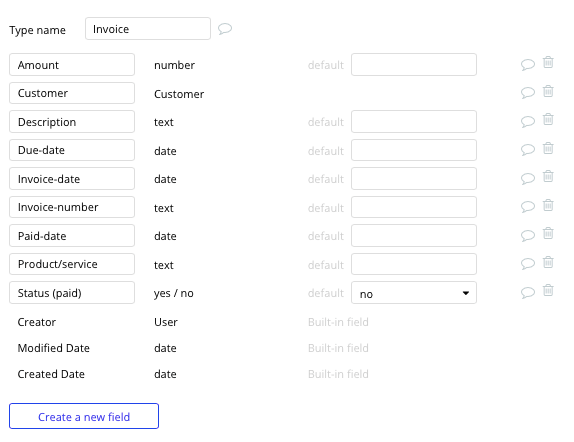Image resolution: width=574 pixels, height=442 pixels.
Task: Remove the Product/service field via trash icon
Action: click(548, 262)
